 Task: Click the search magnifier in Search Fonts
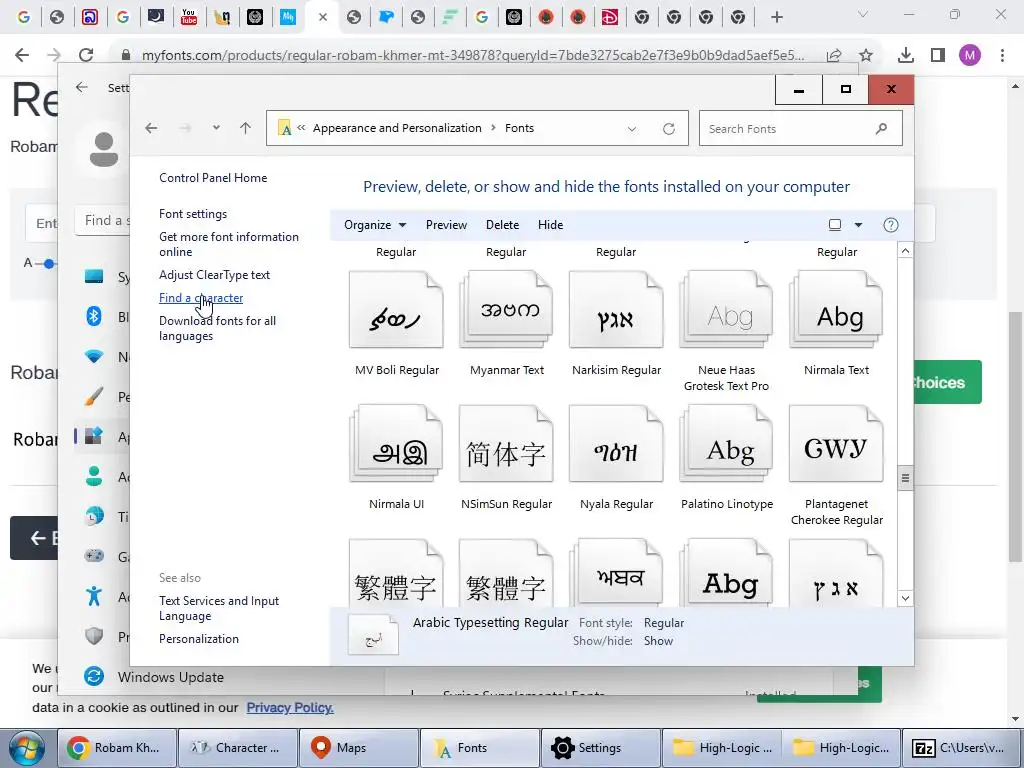[881, 129]
